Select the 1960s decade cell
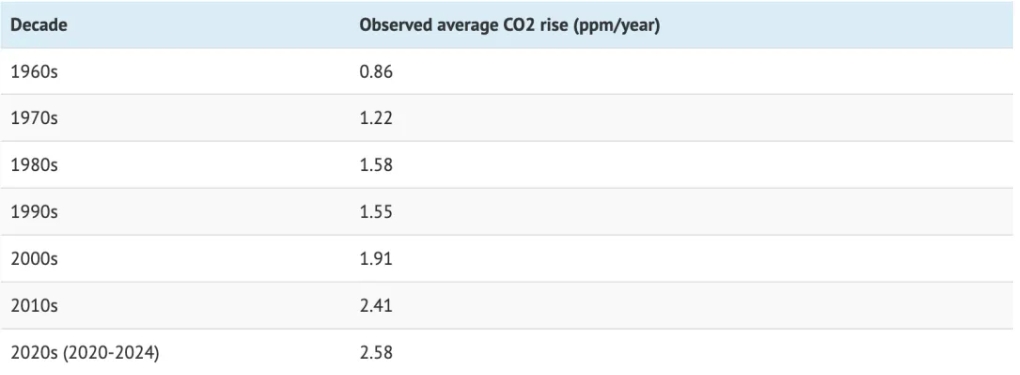Image resolution: width=1020 pixels, height=375 pixels. pos(175,72)
